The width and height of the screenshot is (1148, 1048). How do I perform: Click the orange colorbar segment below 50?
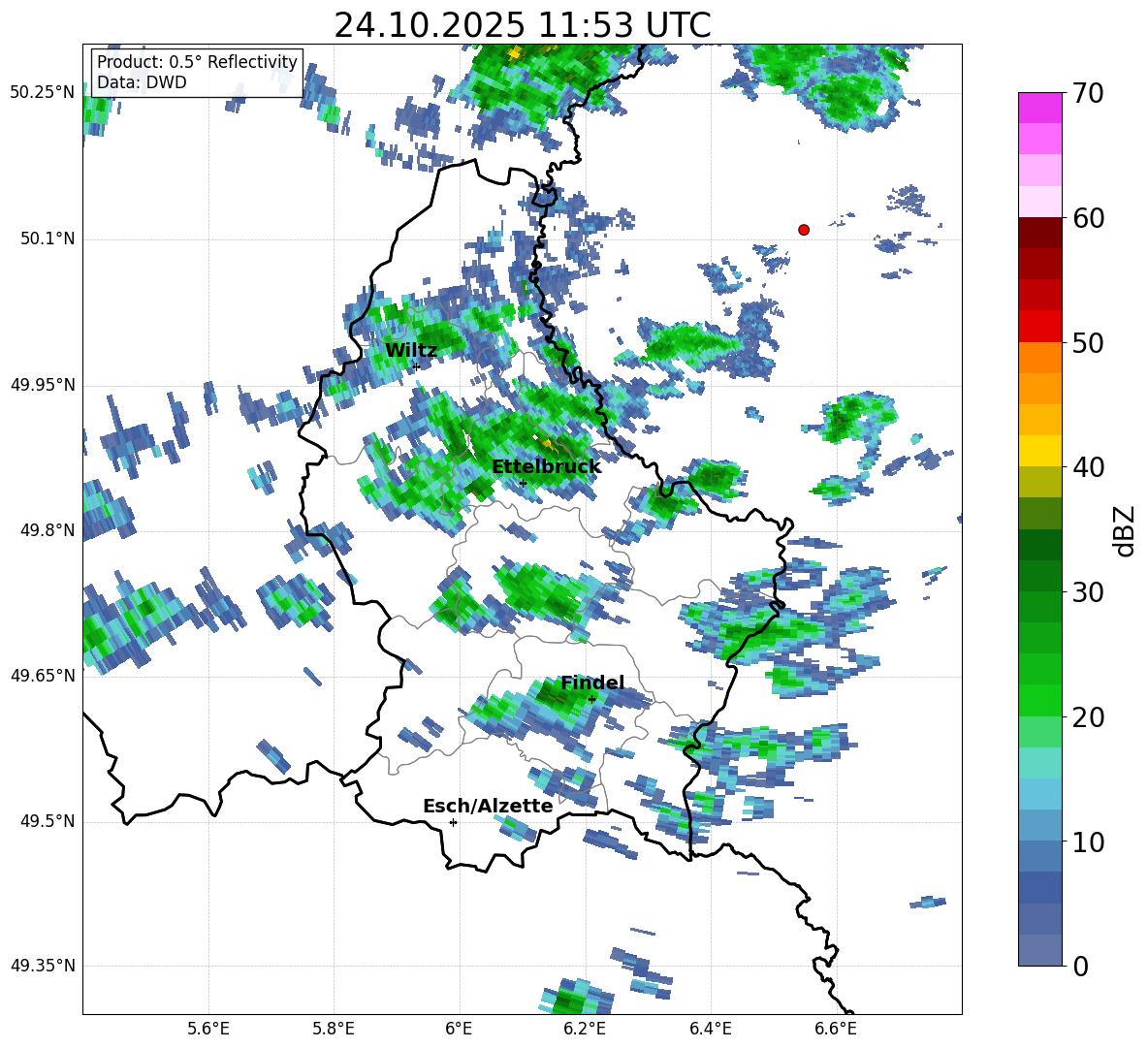tap(1039, 357)
